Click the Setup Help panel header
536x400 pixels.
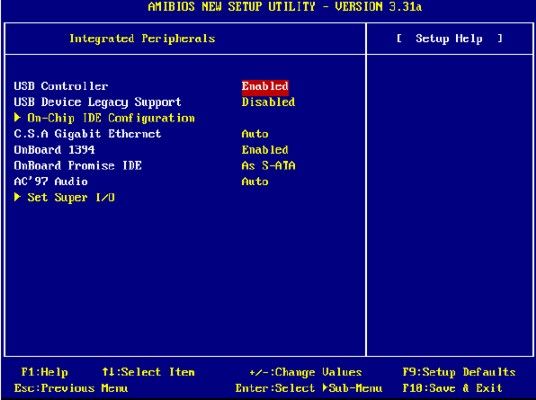[x=450, y=38]
